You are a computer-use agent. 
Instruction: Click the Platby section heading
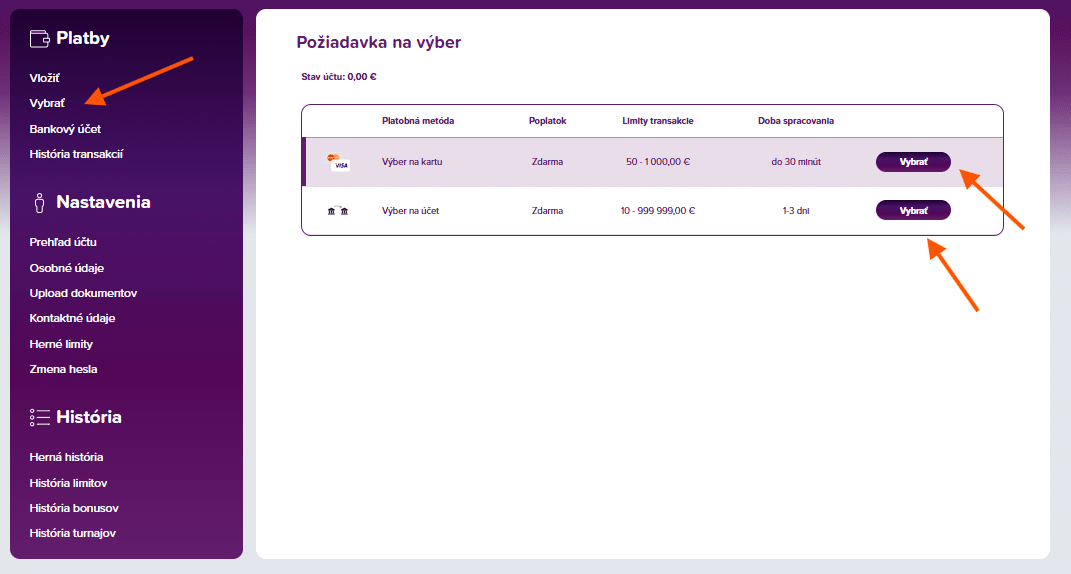point(83,38)
